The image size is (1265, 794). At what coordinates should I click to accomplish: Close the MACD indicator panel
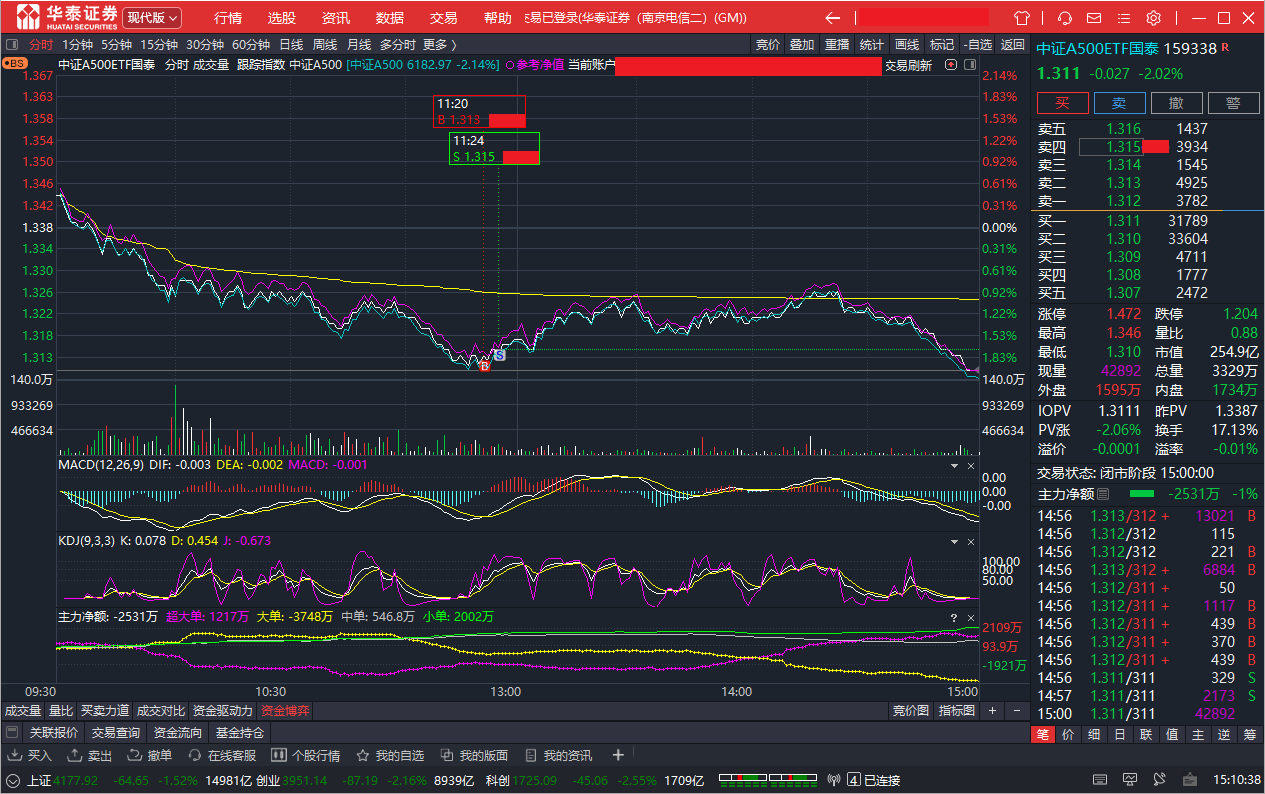pos(970,466)
